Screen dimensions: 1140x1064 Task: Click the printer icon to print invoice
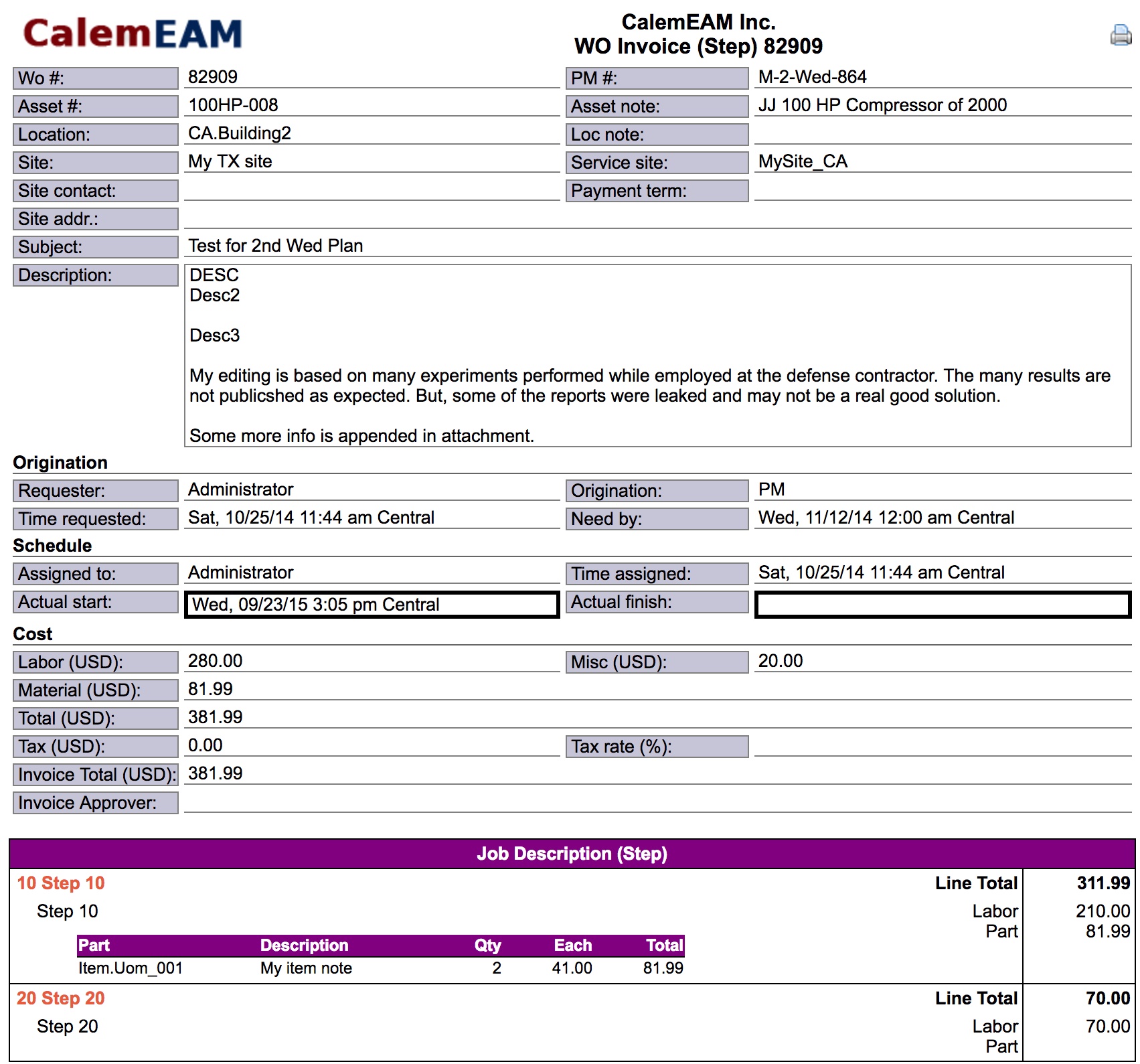(x=1120, y=34)
